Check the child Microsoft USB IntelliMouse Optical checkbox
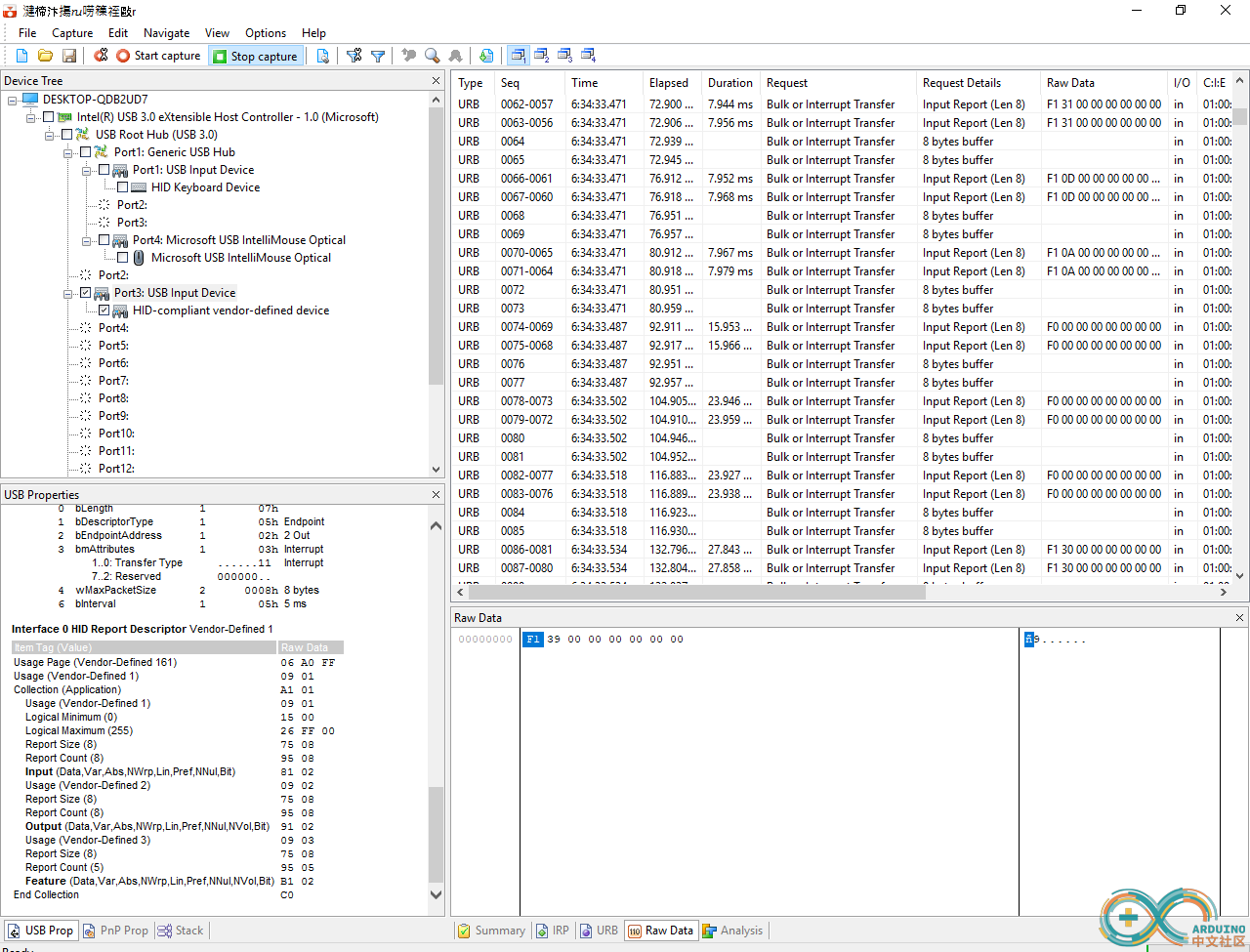This screenshot has height=952, width=1250. tap(122, 258)
